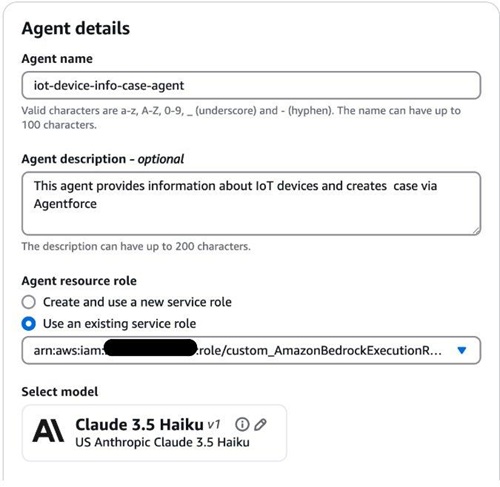The height and width of the screenshot is (487, 500).
Task: Select the Use an existing service role radio
Action: [29, 324]
